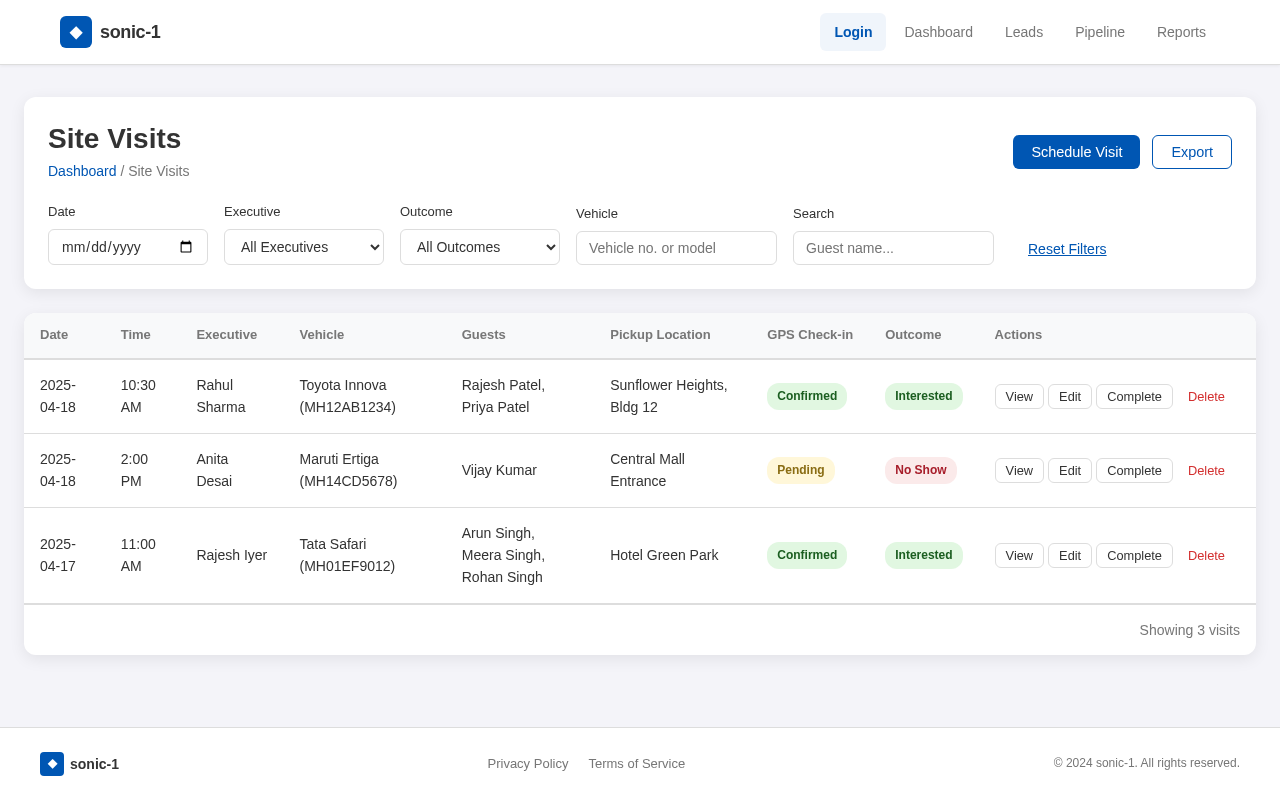Click Confirmed badge in Rahul Sharma row
Image resolution: width=1280 pixels, height=800 pixels.
pos(807,396)
